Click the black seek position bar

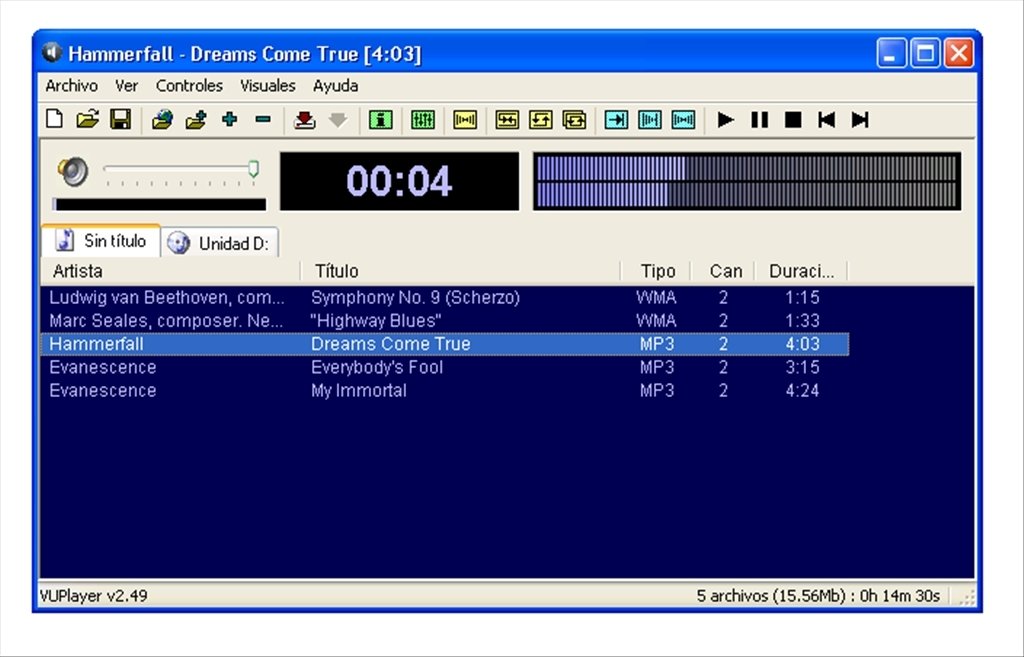click(159, 204)
